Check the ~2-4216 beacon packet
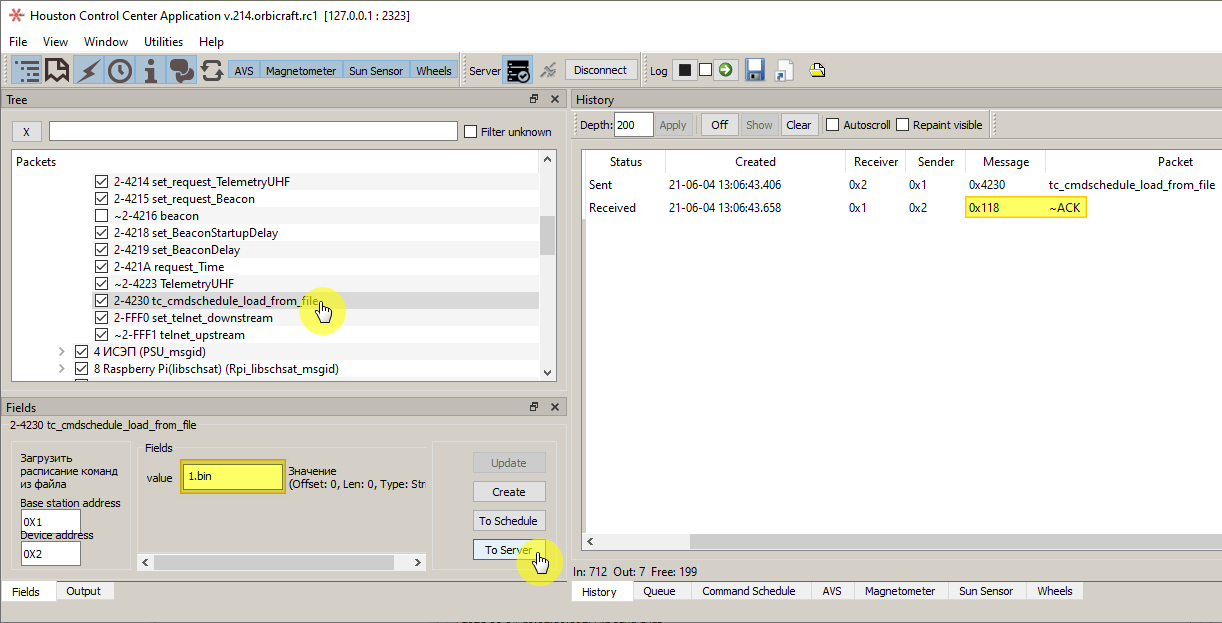This screenshot has height=623, width=1222. point(101,215)
